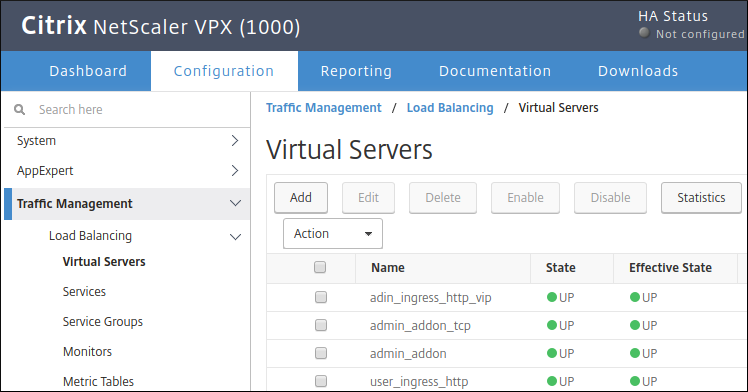Select System in the navigation pane
This screenshot has height=392, width=748.
[36, 141]
